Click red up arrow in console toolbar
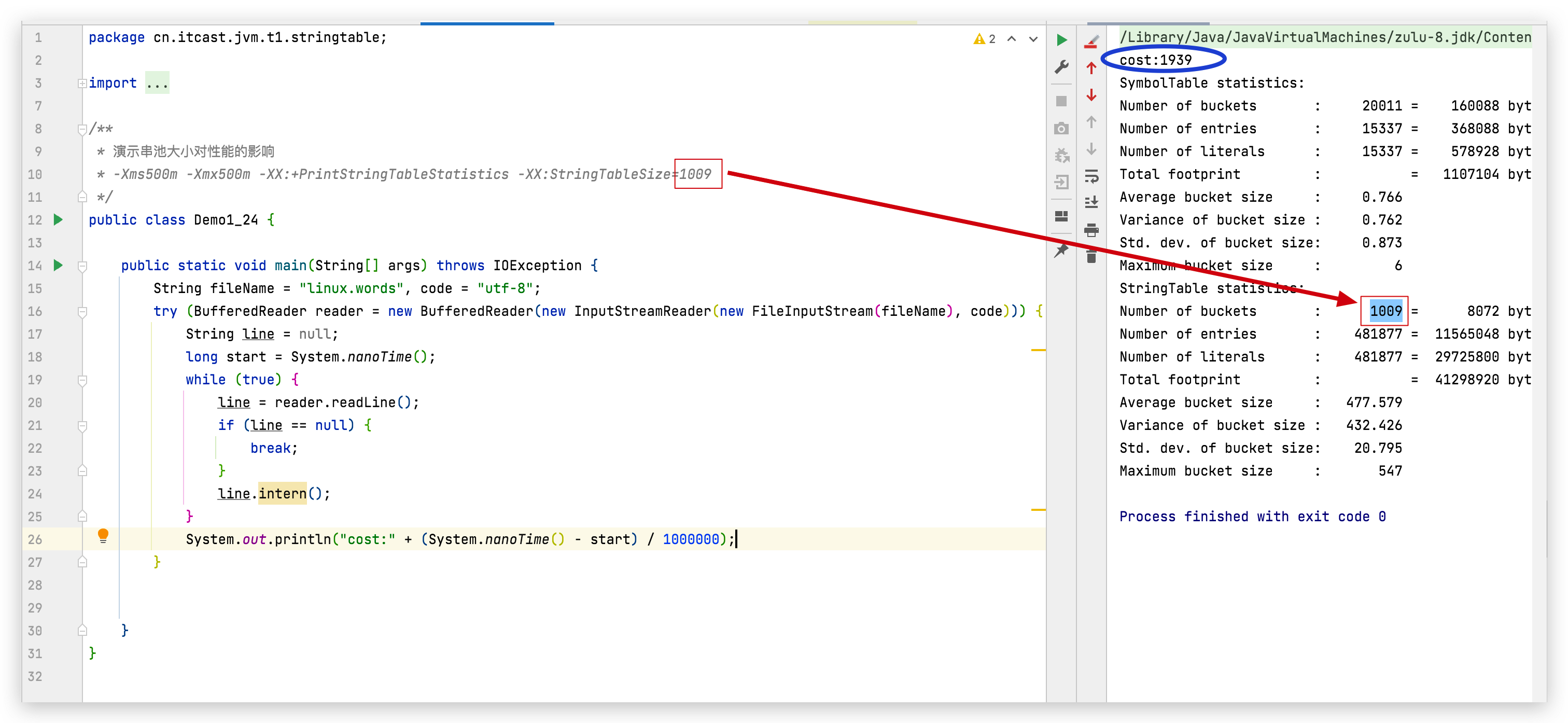The image size is (1568, 723). tap(1091, 67)
